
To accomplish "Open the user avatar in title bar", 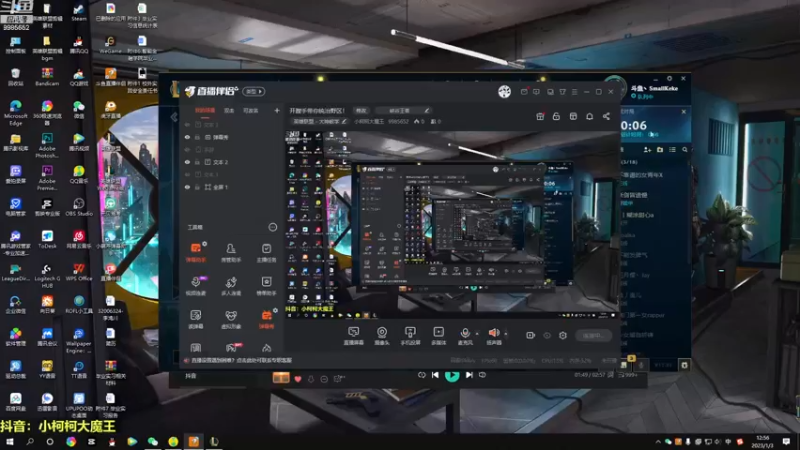I will [x=505, y=91].
